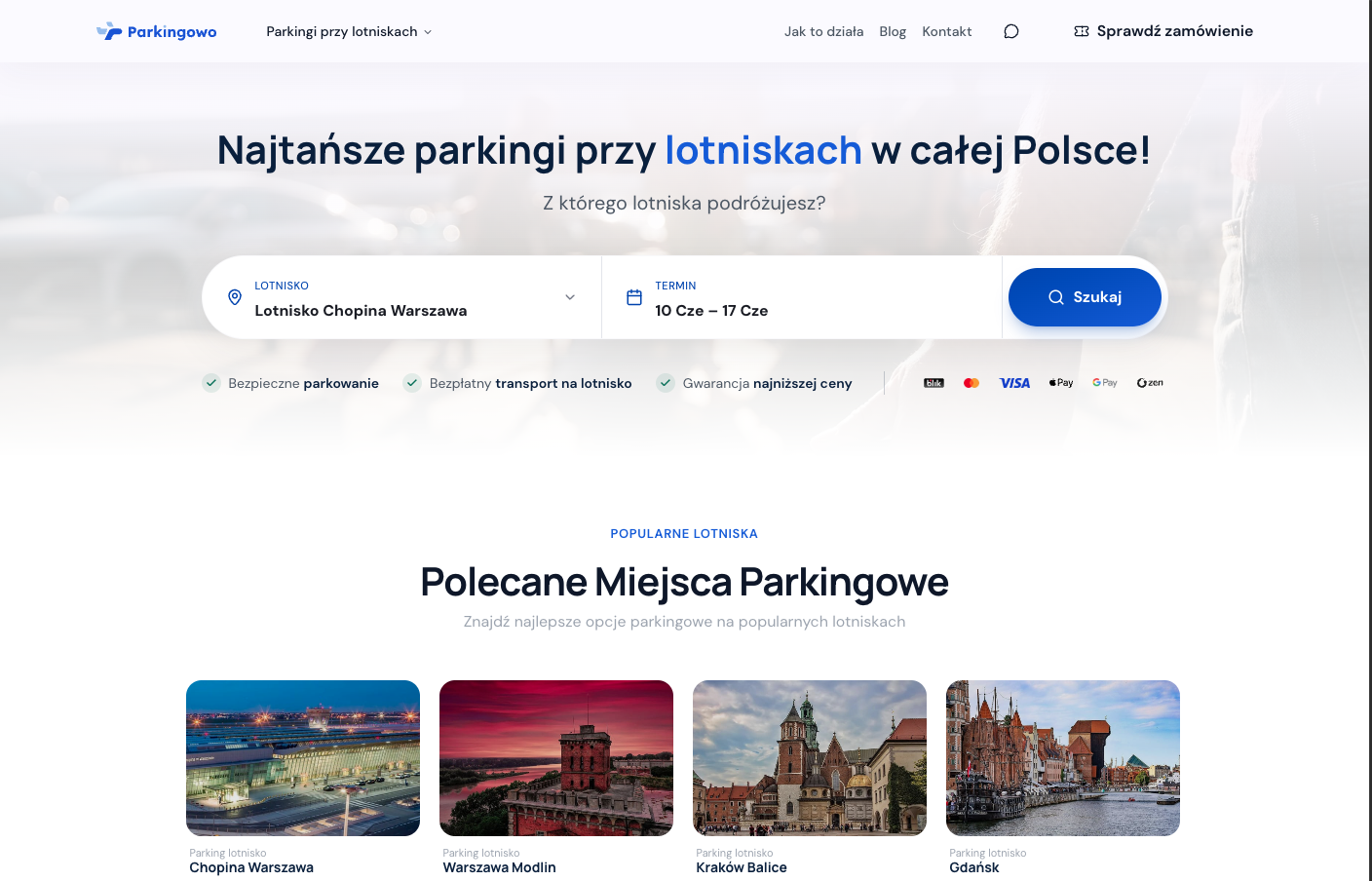Click the checkmark beside Bezpłatny transport na lotnisko
The image size is (1372, 881).
[412, 383]
